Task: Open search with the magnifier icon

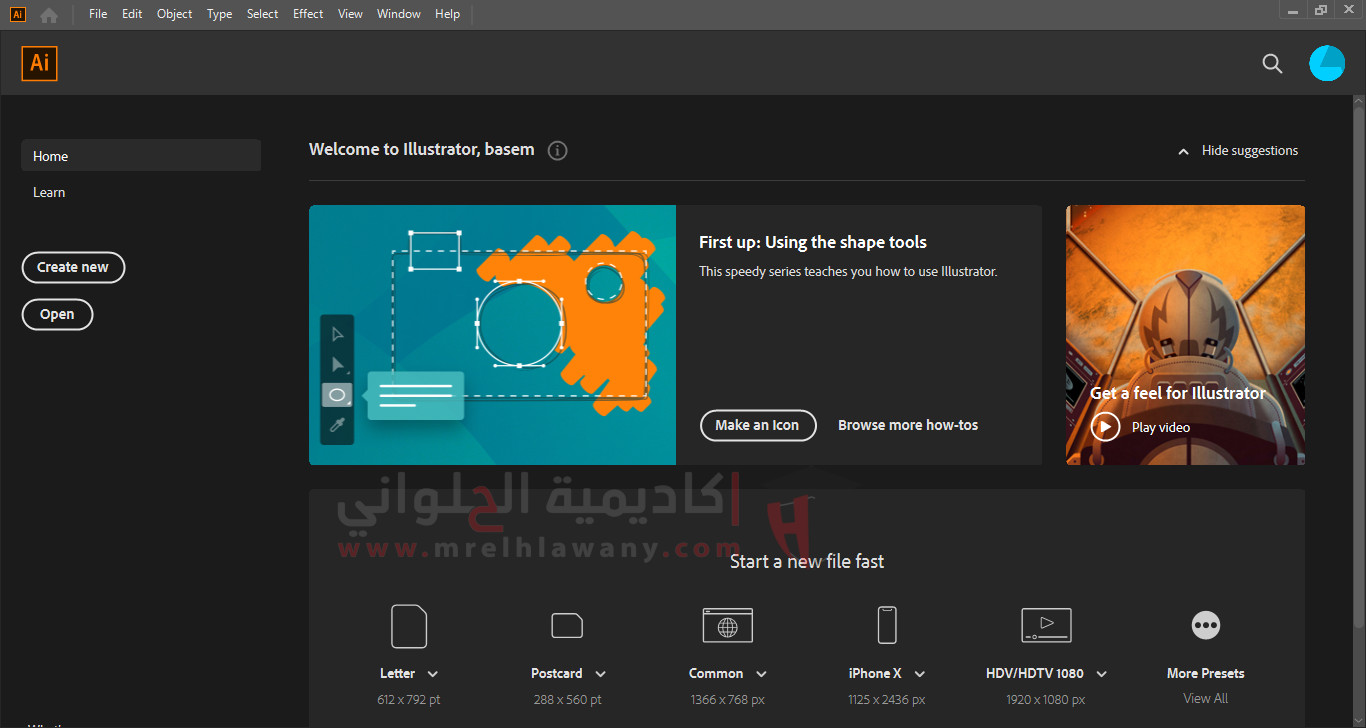Action: click(1272, 64)
